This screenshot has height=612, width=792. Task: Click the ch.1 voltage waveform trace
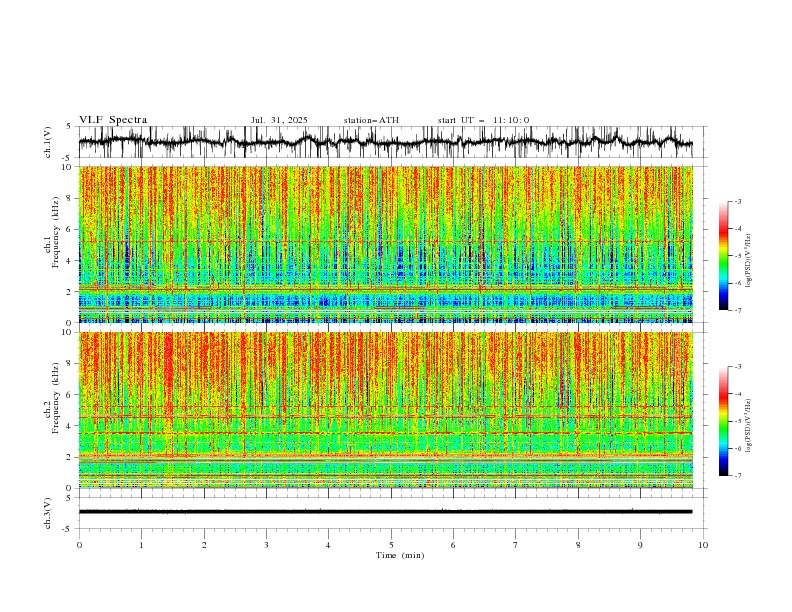386,141
